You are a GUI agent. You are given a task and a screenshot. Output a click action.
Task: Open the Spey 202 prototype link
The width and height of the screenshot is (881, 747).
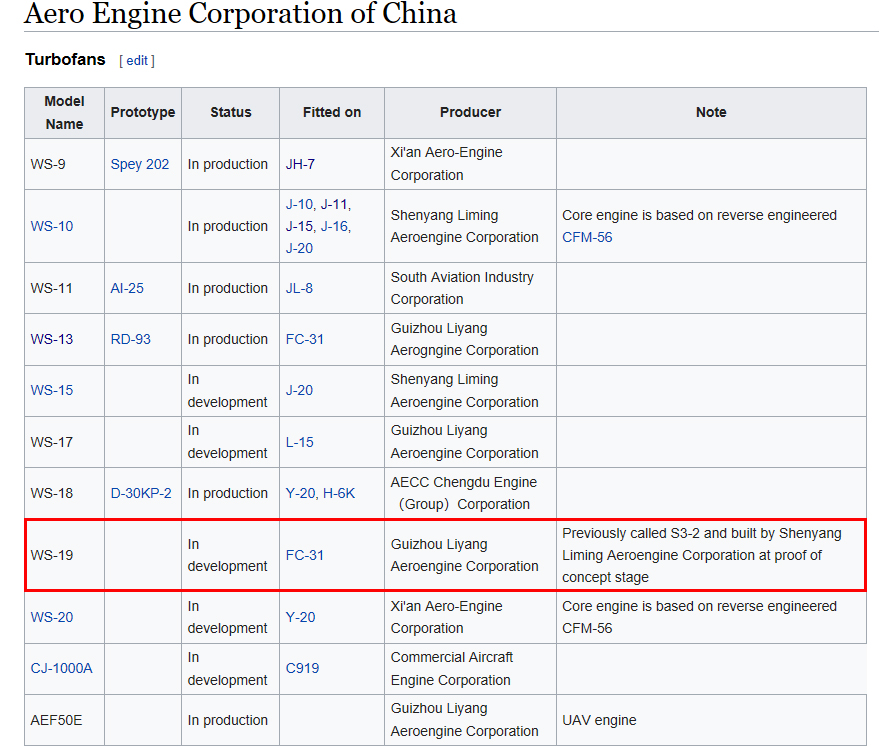click(x=139, y=164)
